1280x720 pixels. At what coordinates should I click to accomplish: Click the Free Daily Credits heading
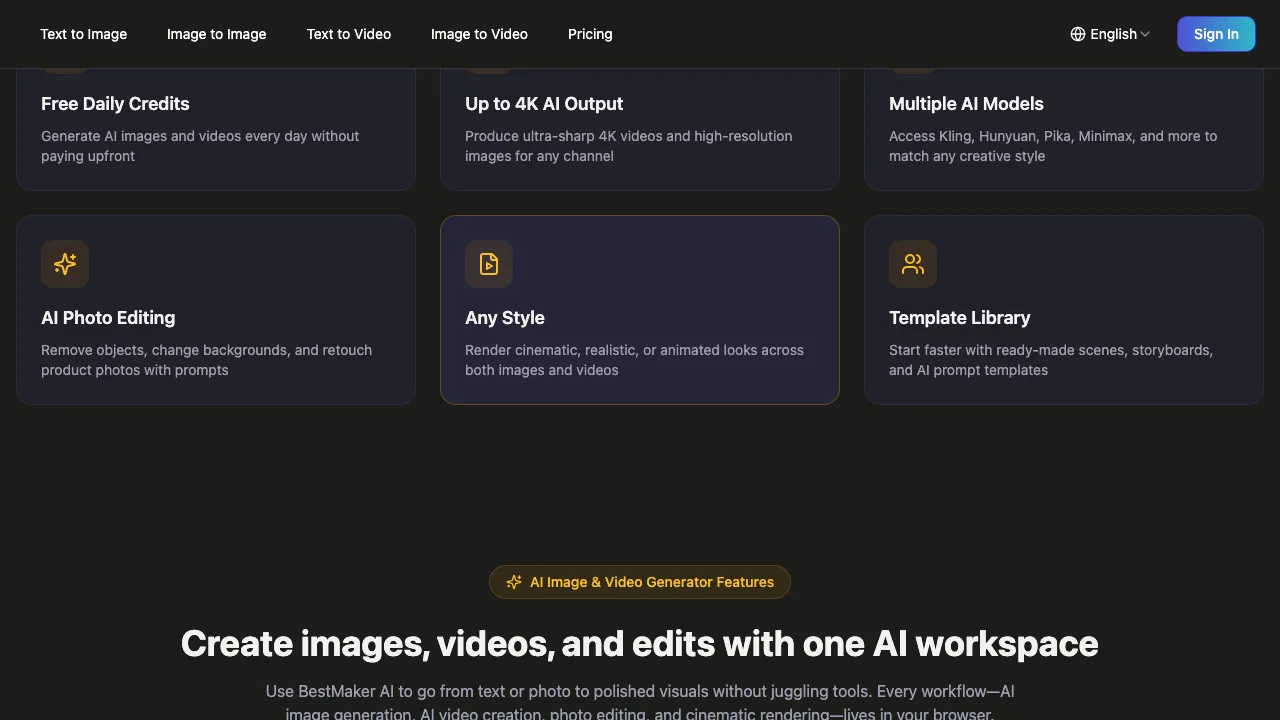coord(115,103)
